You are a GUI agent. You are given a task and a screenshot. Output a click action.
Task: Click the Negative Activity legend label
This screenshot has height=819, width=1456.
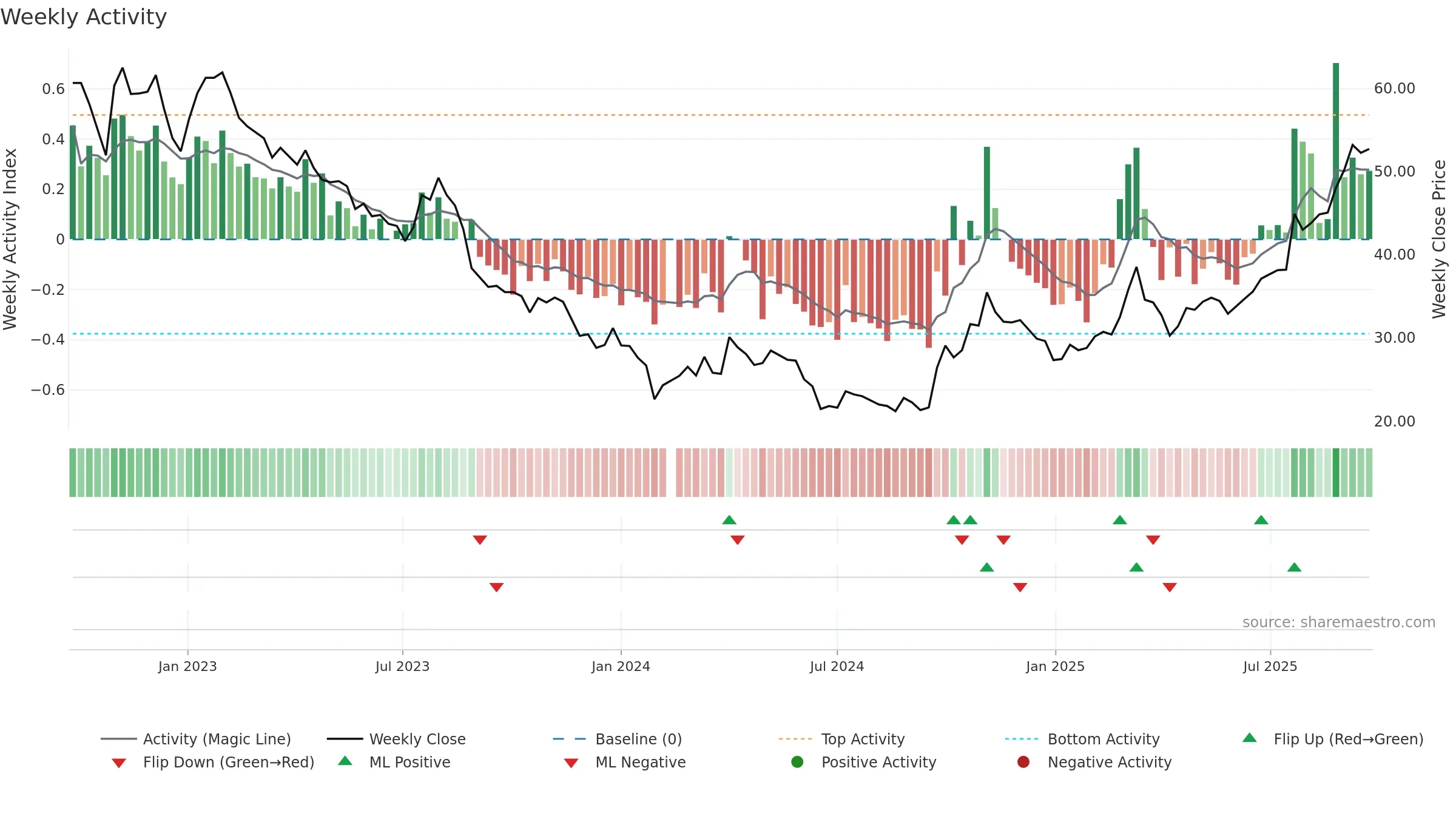[x=1109, y=762]
